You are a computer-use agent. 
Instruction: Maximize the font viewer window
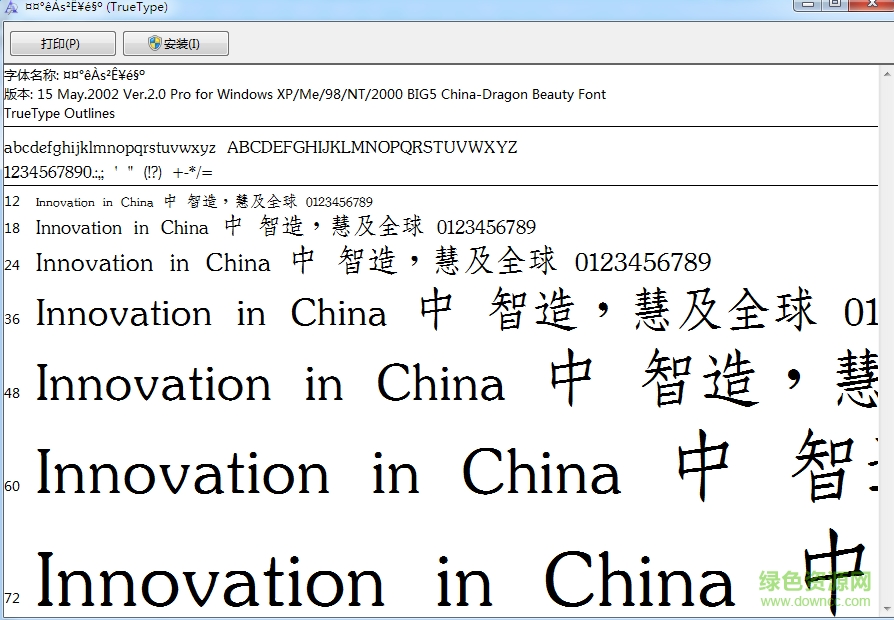(834, 4)
